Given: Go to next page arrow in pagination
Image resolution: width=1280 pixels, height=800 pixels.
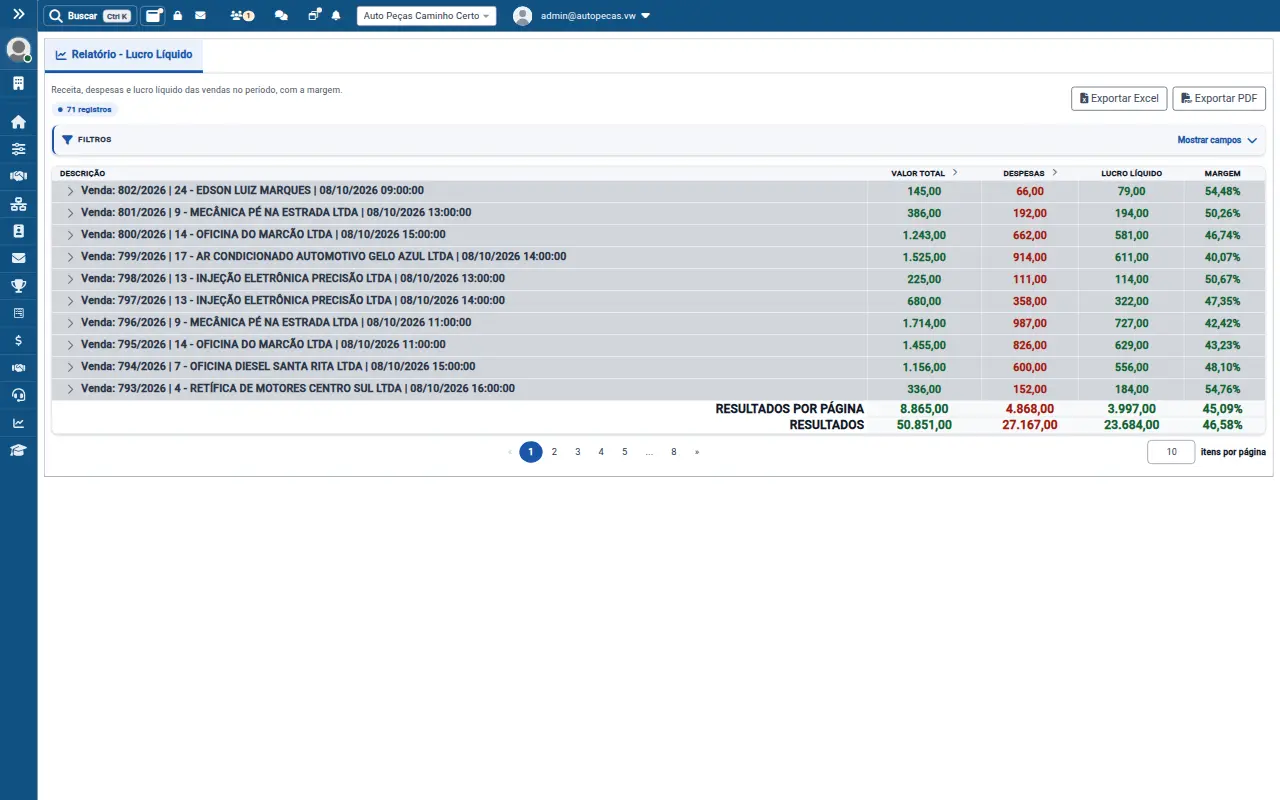Looking at the screenshot, I should click(x=697, y=452).
